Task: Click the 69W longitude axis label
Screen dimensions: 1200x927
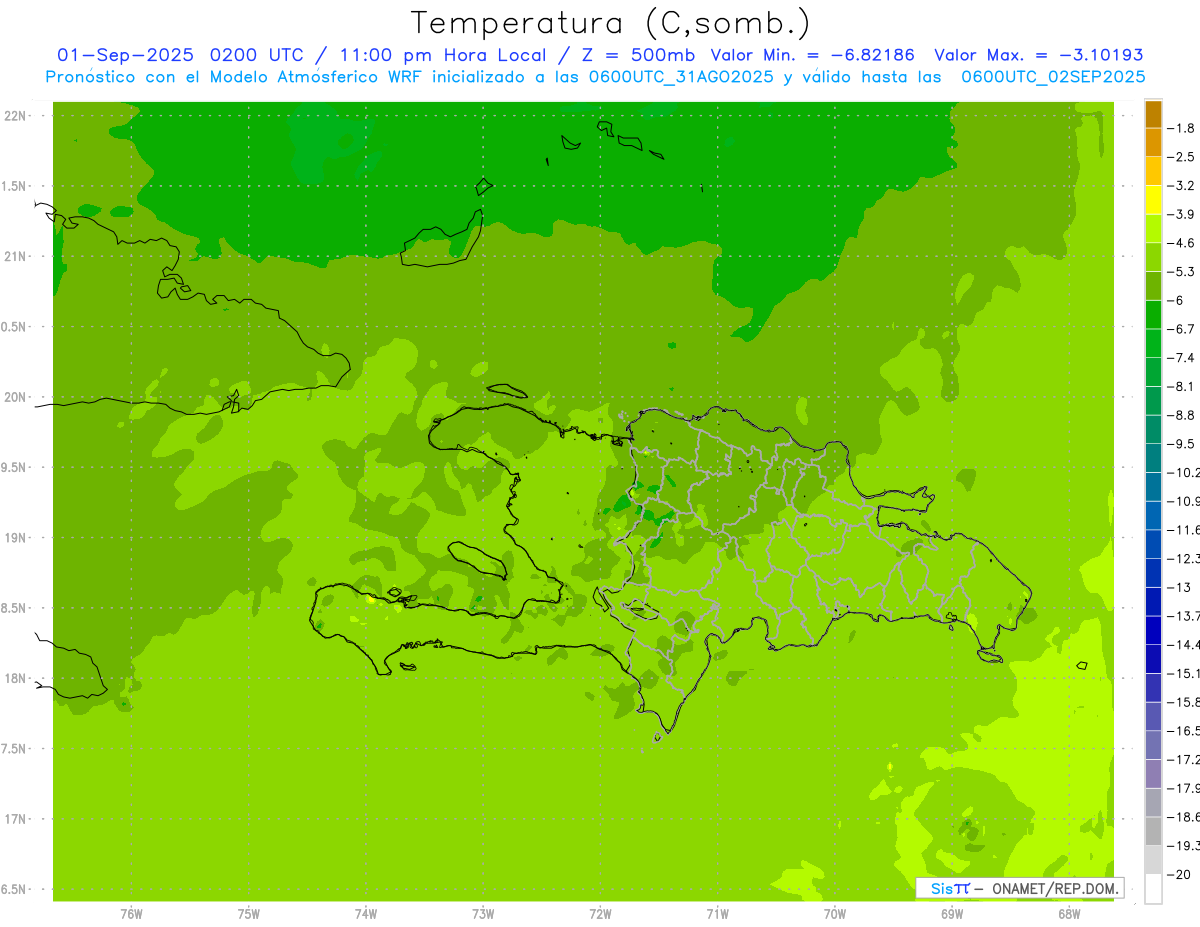Action: [x=952, y=913]
